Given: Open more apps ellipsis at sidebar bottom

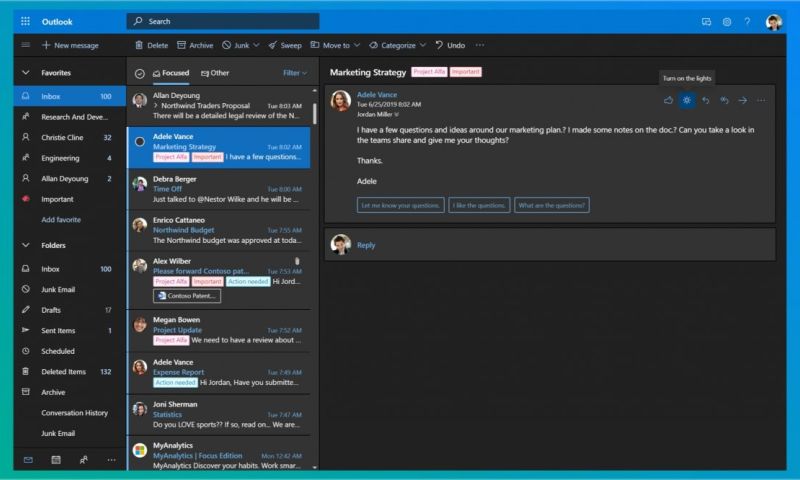Looking at the screenshot, I should (111, 460).
